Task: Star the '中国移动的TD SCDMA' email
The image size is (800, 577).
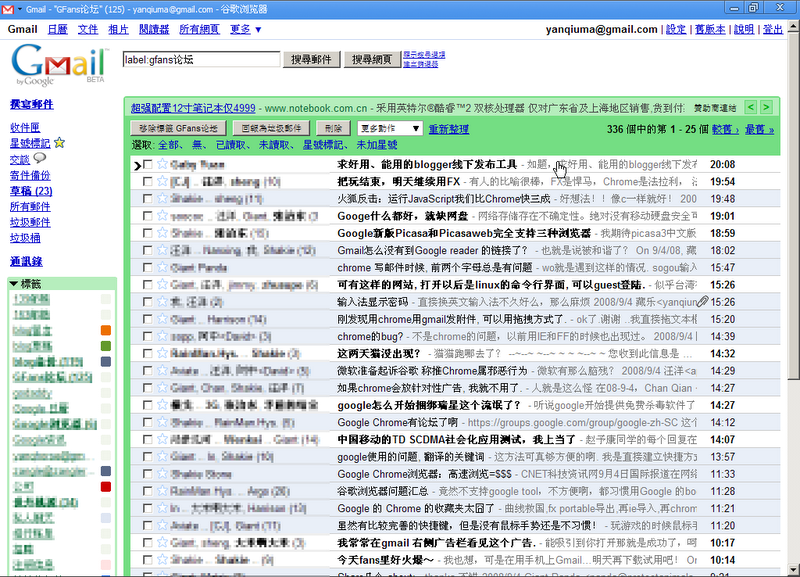Action: 162,440
